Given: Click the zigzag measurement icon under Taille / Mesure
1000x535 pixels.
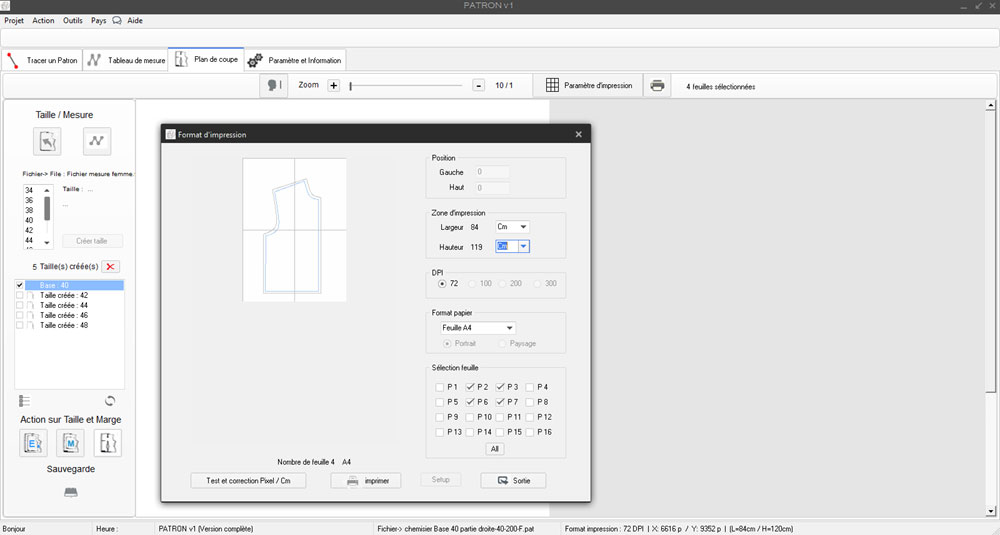Looking at the screenshot, I should point(97,141).
